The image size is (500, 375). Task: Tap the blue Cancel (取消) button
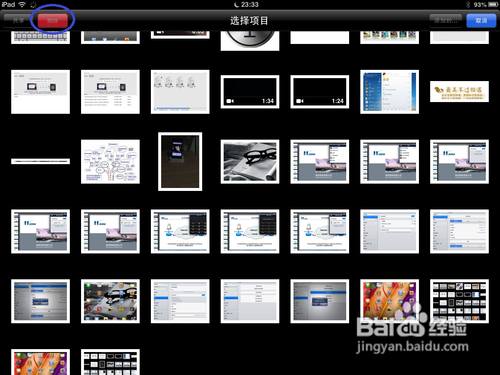pos(481,20)
